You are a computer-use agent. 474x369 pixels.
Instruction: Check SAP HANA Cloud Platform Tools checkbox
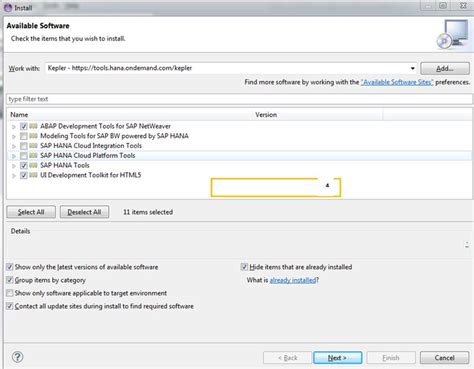pos(24,156)
